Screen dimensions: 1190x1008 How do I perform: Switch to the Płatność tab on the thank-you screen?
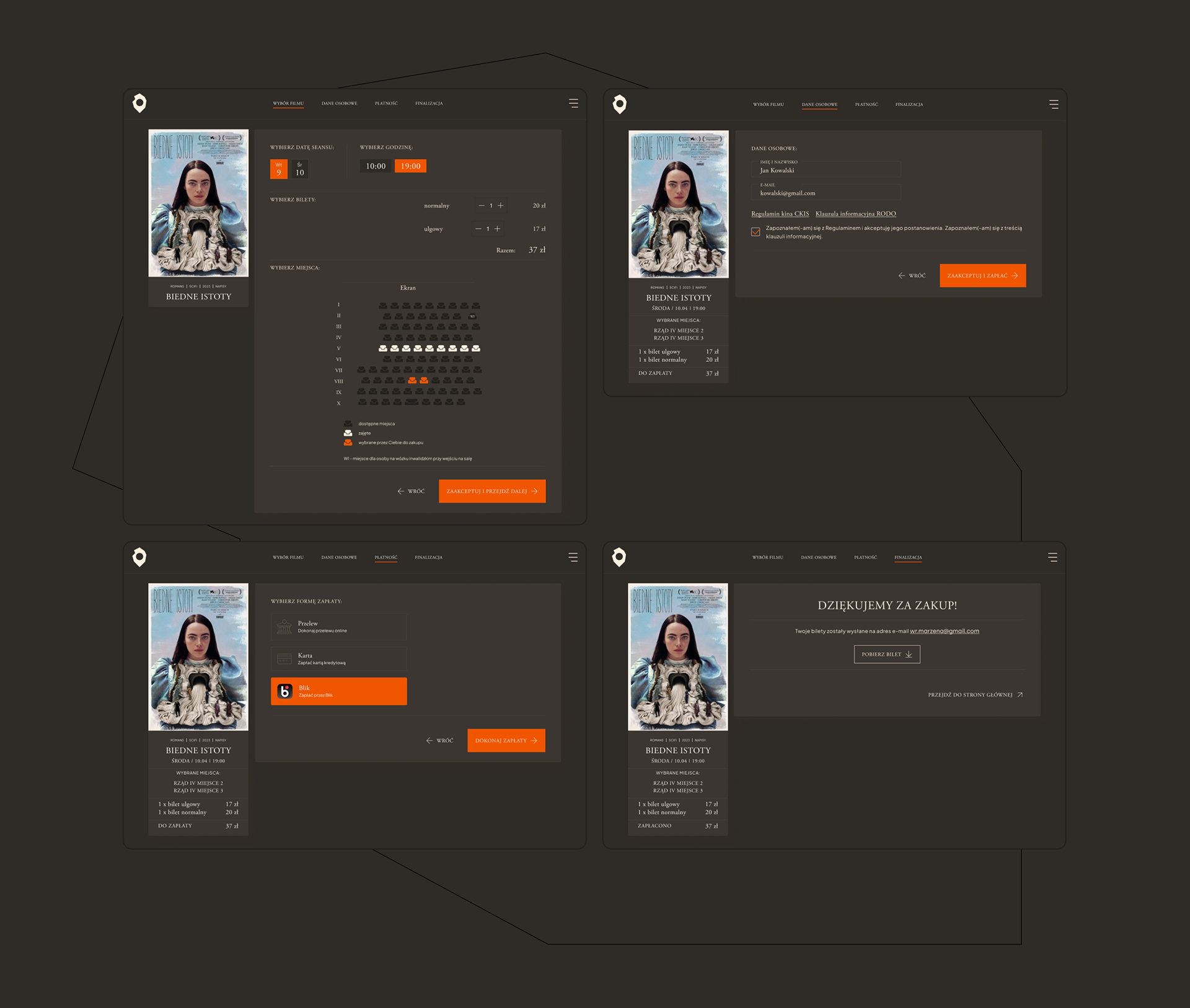[x=865, y=557]
